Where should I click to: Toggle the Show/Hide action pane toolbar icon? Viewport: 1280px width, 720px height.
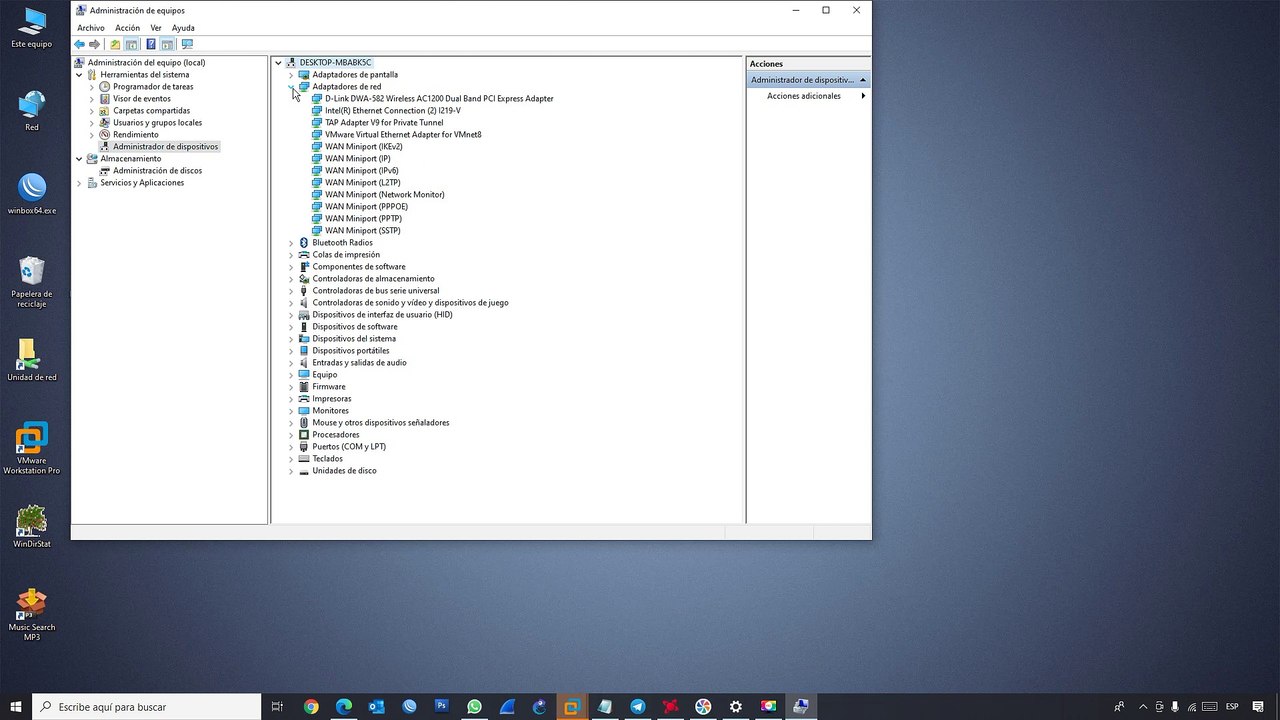pyautogui.click(x=167, y=44)
